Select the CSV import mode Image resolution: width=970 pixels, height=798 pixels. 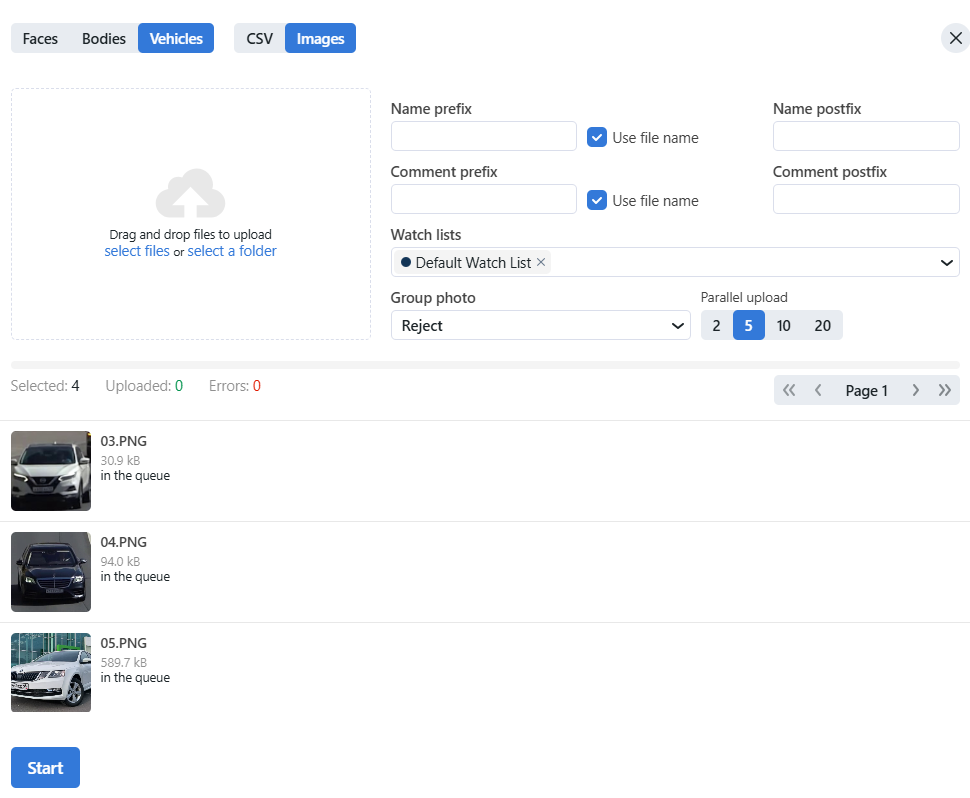(x=259, y=39)
